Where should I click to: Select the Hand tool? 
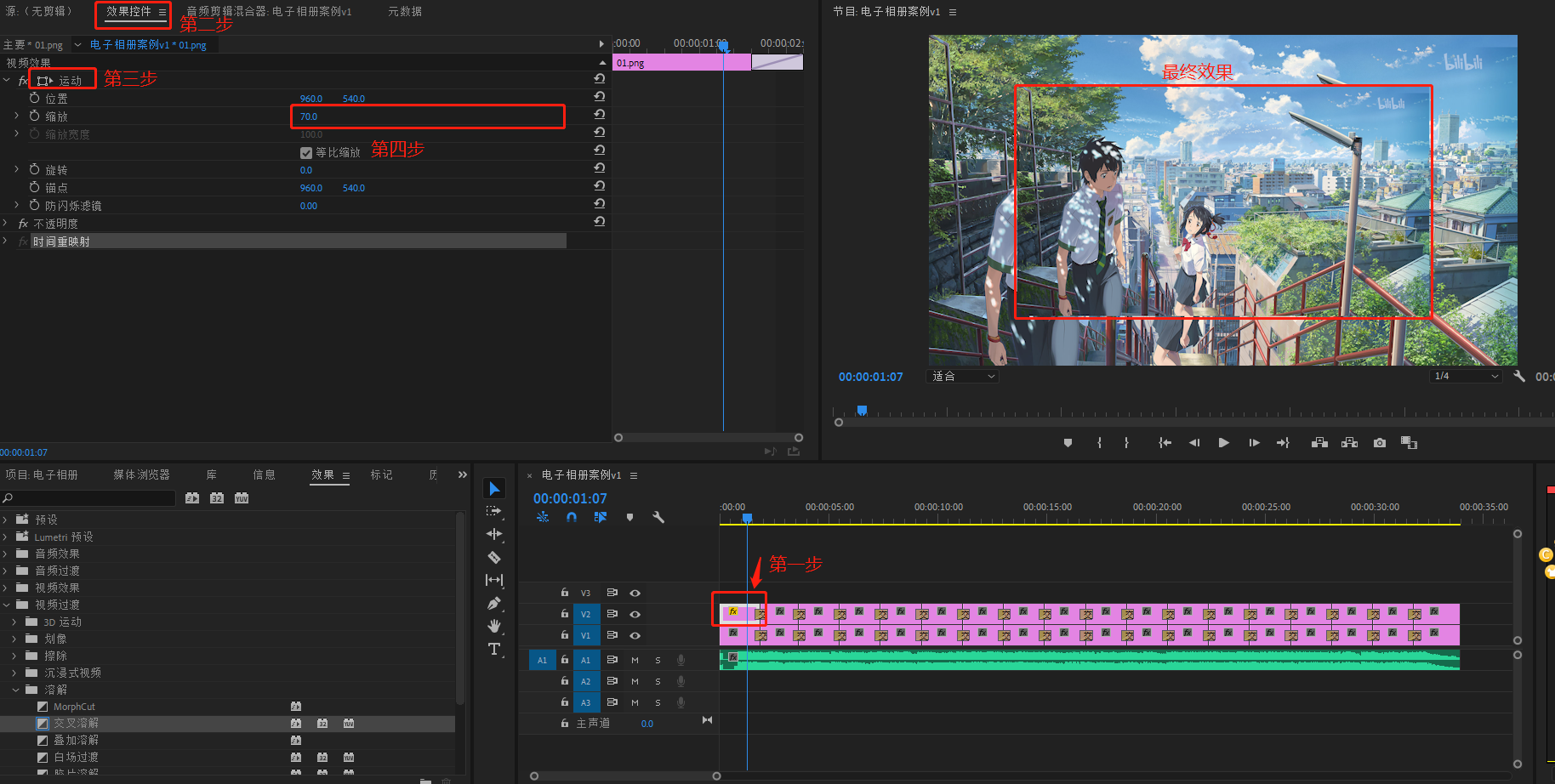tap(494, 626)
